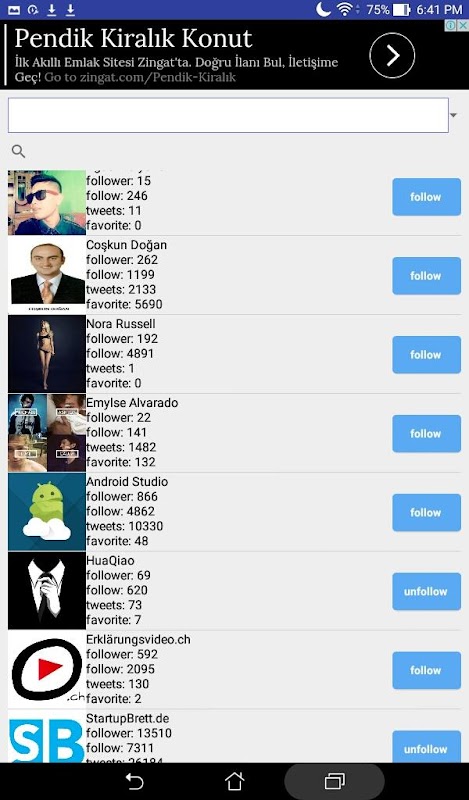
Task: Open the recent apps navigation icon
Action: coord(334,782)
